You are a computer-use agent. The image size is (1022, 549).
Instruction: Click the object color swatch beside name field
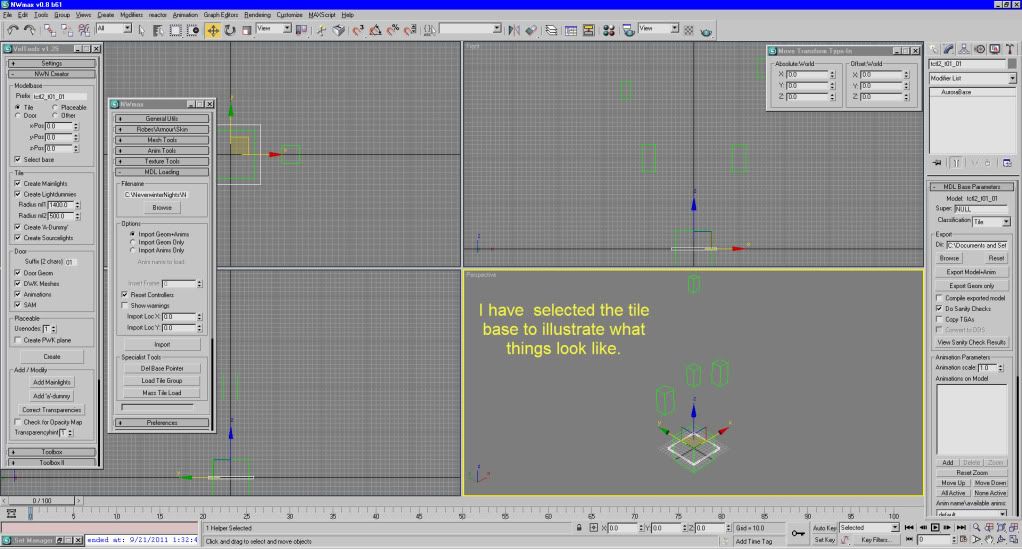(1011, 63)
